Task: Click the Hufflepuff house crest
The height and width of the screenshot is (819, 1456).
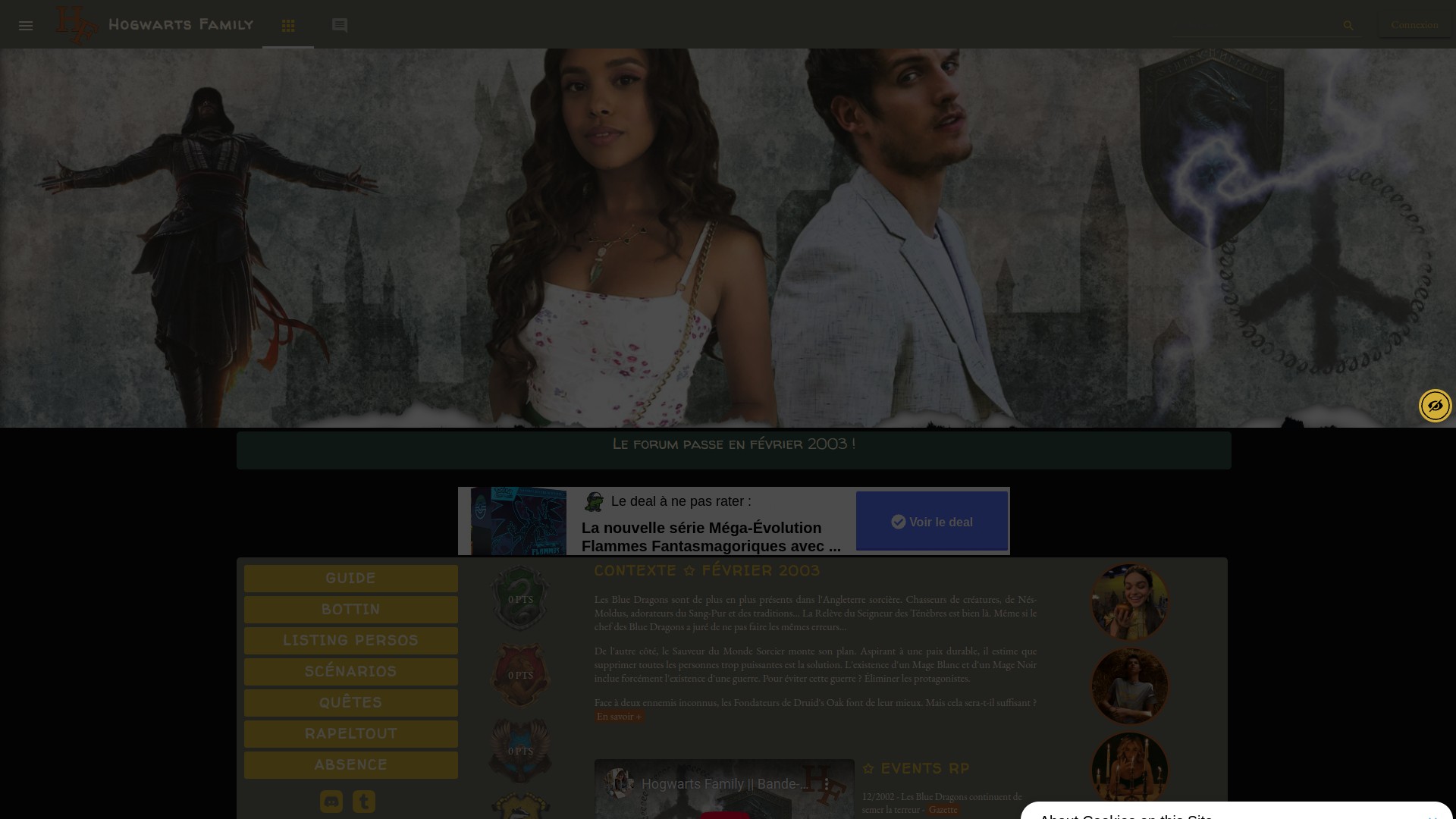Action: [520, 805]
